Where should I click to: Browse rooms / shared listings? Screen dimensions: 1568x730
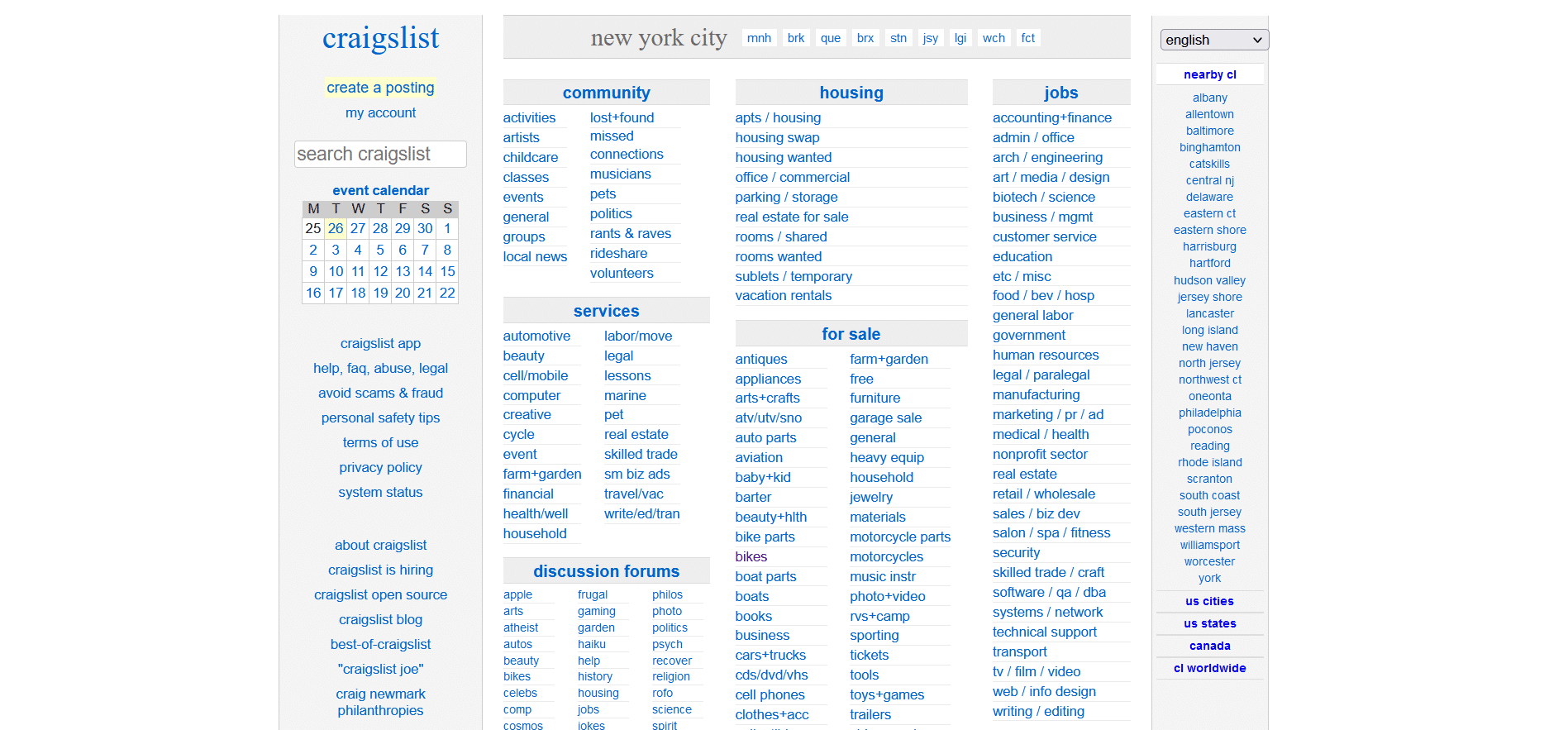(781, 236)
